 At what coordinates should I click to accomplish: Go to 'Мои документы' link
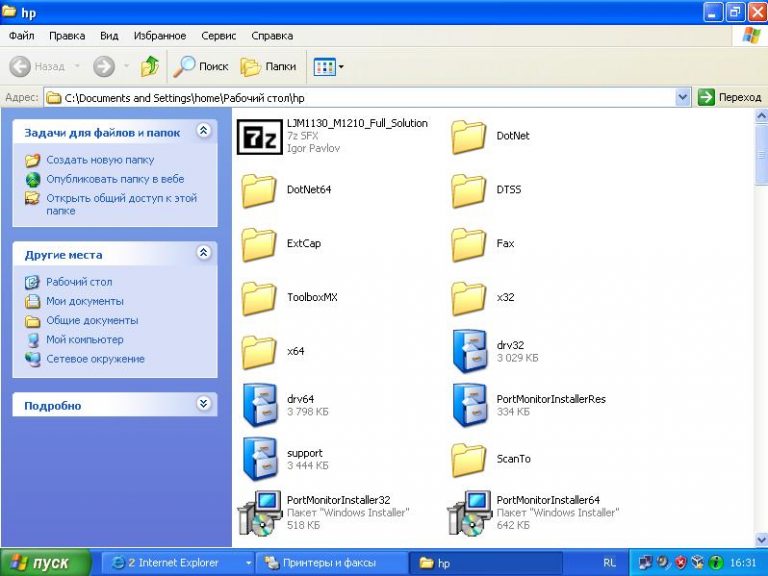pos(85,301)
